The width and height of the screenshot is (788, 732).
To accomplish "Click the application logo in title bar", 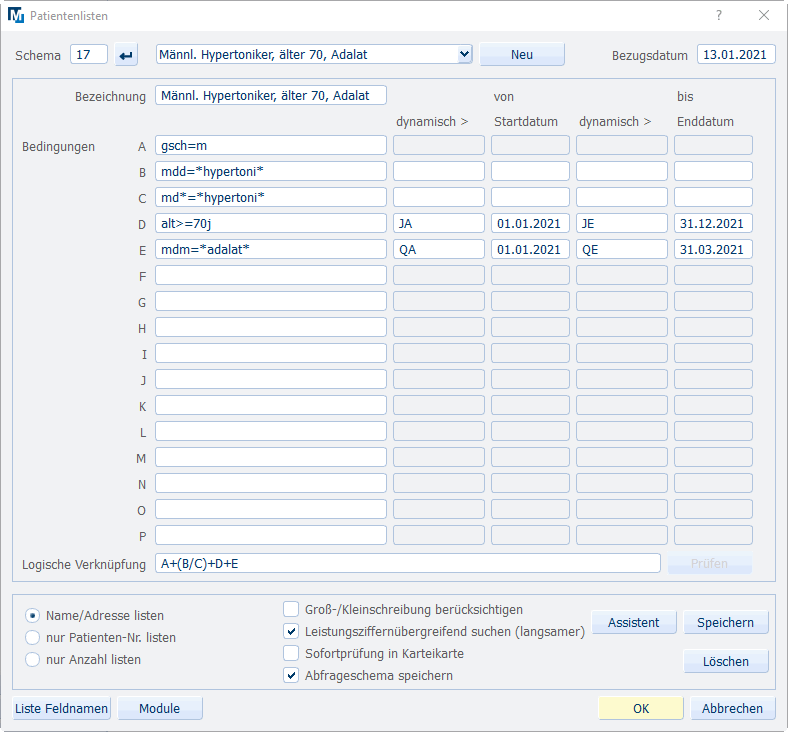I will pyautogui.click(x=16, y=16).
